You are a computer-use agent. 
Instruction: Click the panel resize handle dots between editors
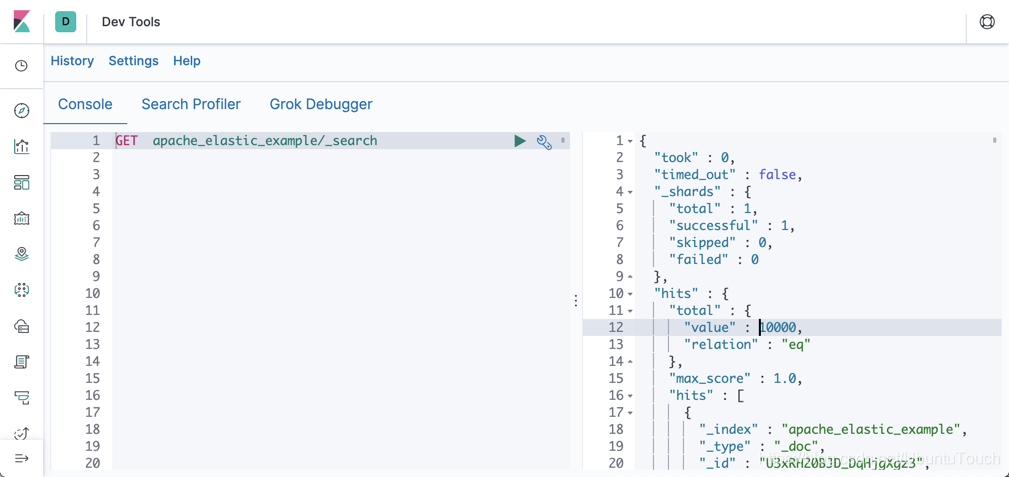tap(576, 301)
